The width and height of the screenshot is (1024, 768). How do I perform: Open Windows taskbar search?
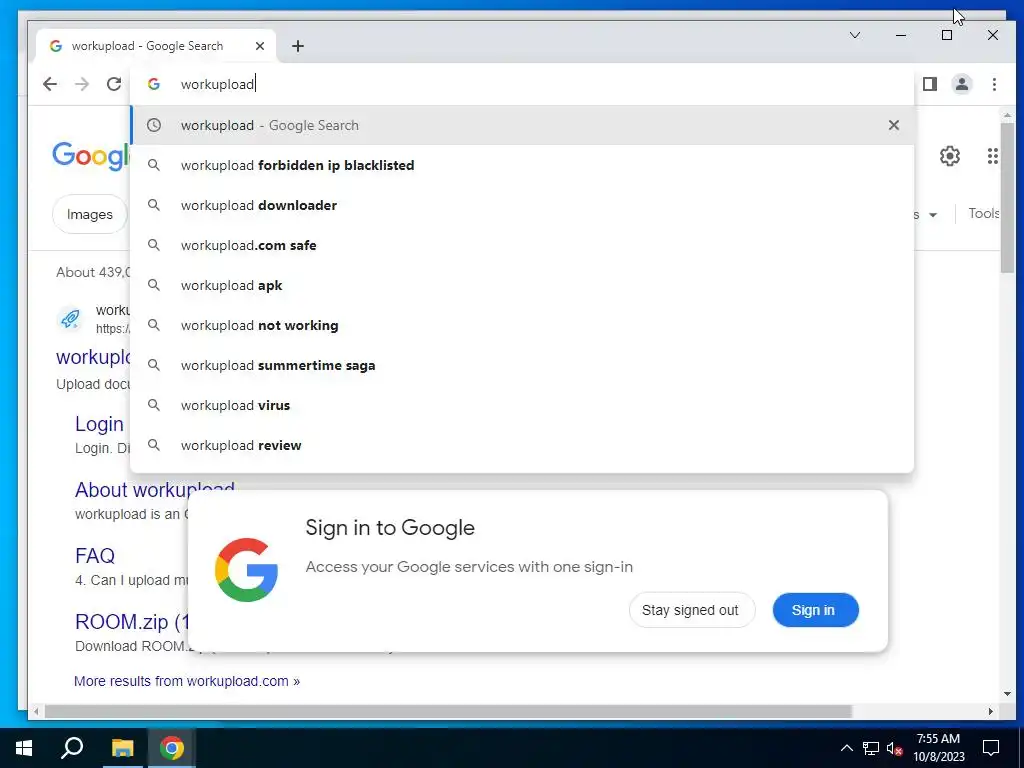tap(72, 748)
